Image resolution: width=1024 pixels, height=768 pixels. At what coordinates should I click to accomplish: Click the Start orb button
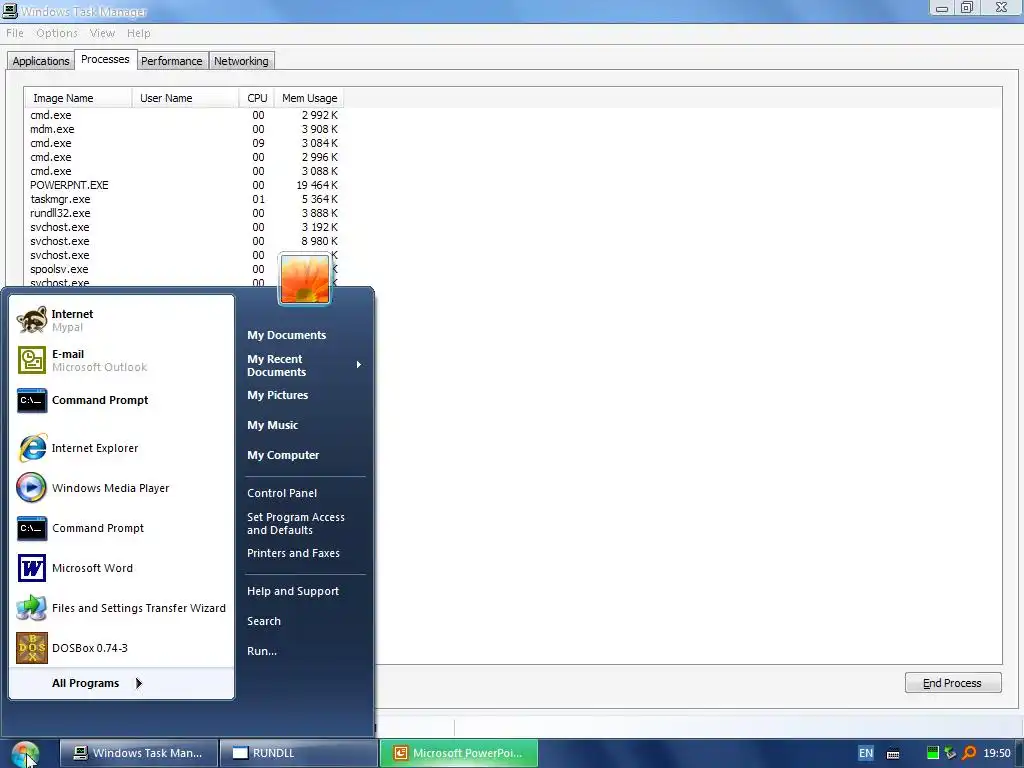25,754
